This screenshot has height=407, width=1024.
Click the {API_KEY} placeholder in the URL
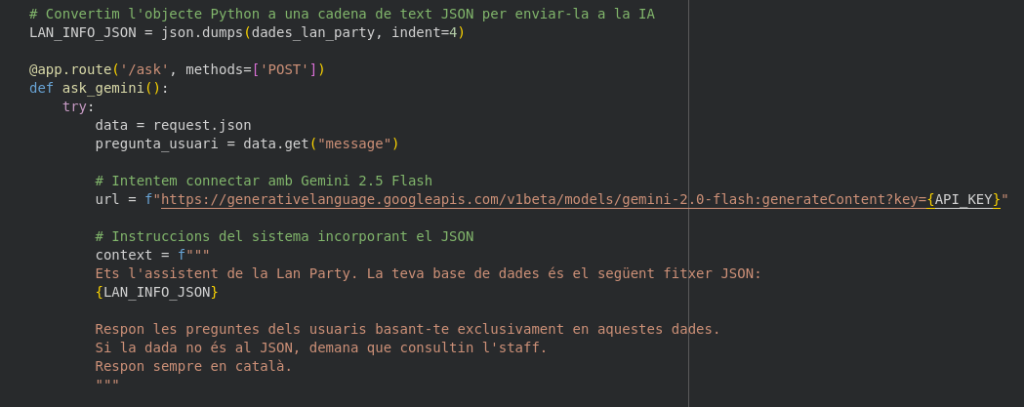[963, 199]
